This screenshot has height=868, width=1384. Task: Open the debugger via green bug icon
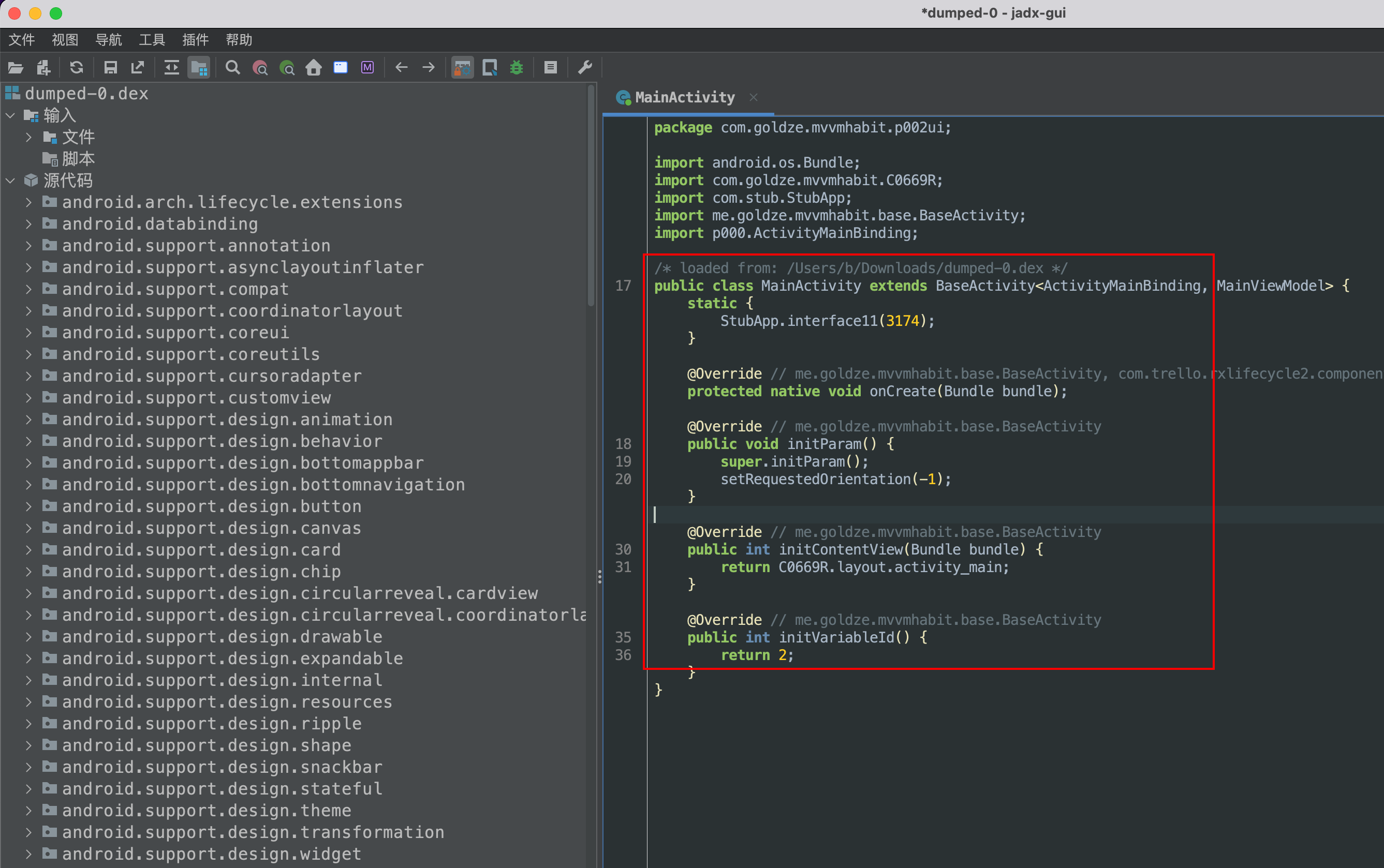tap(516, 68)
